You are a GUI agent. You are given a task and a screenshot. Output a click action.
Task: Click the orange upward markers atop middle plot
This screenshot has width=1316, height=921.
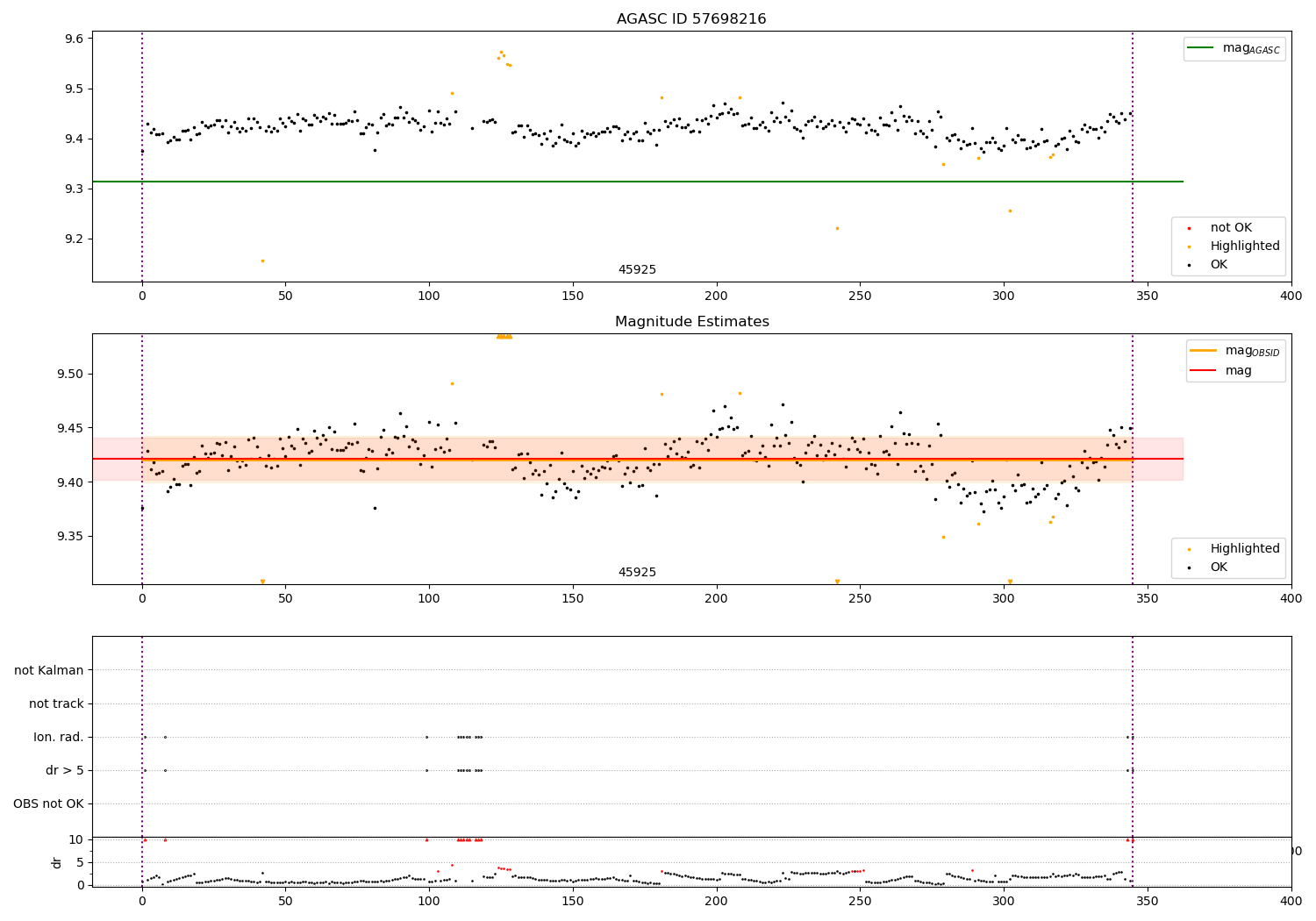tap(504, 336)
